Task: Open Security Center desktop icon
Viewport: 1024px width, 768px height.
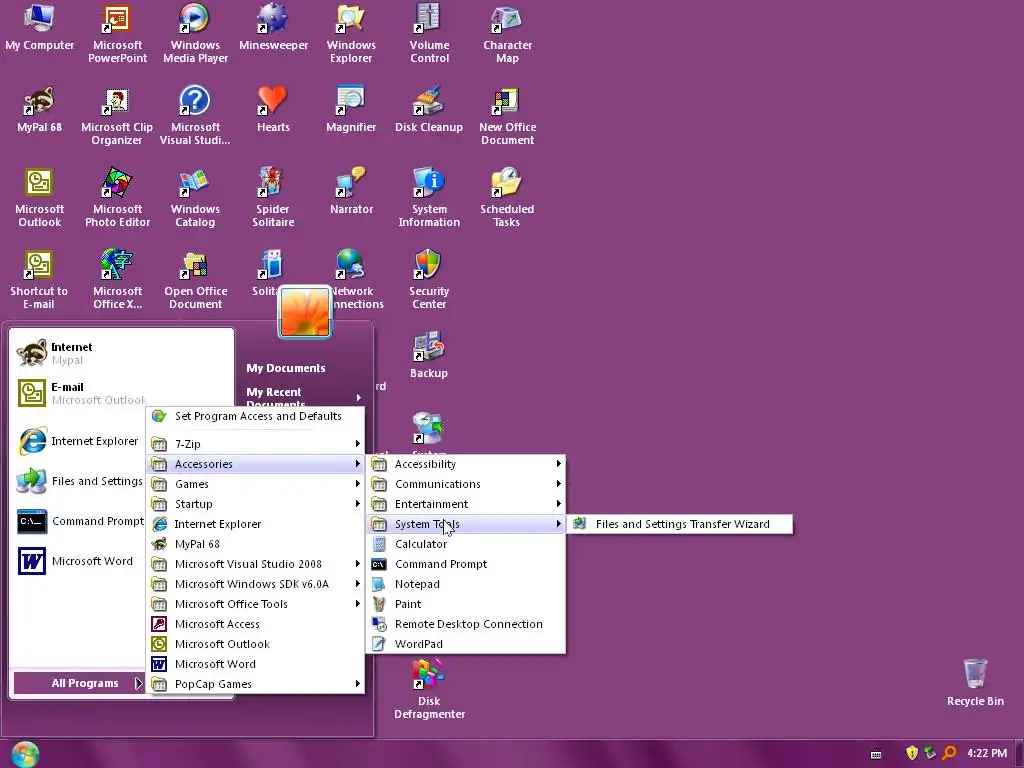Action: (x=429, y=279)
